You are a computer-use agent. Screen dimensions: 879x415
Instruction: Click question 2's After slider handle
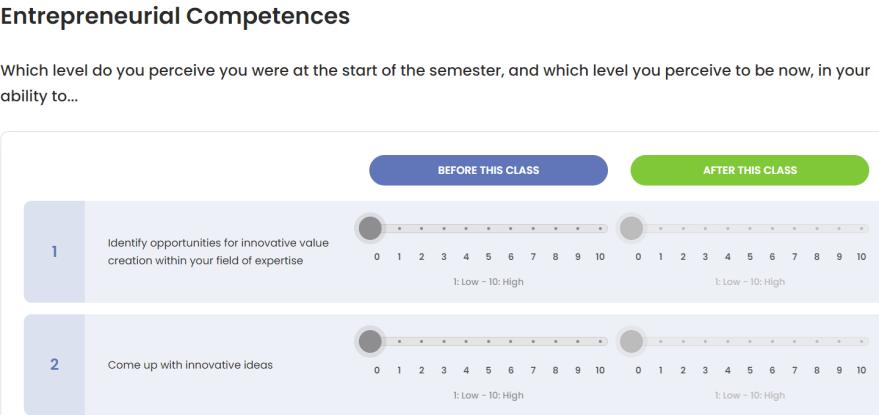pos(632,340)
